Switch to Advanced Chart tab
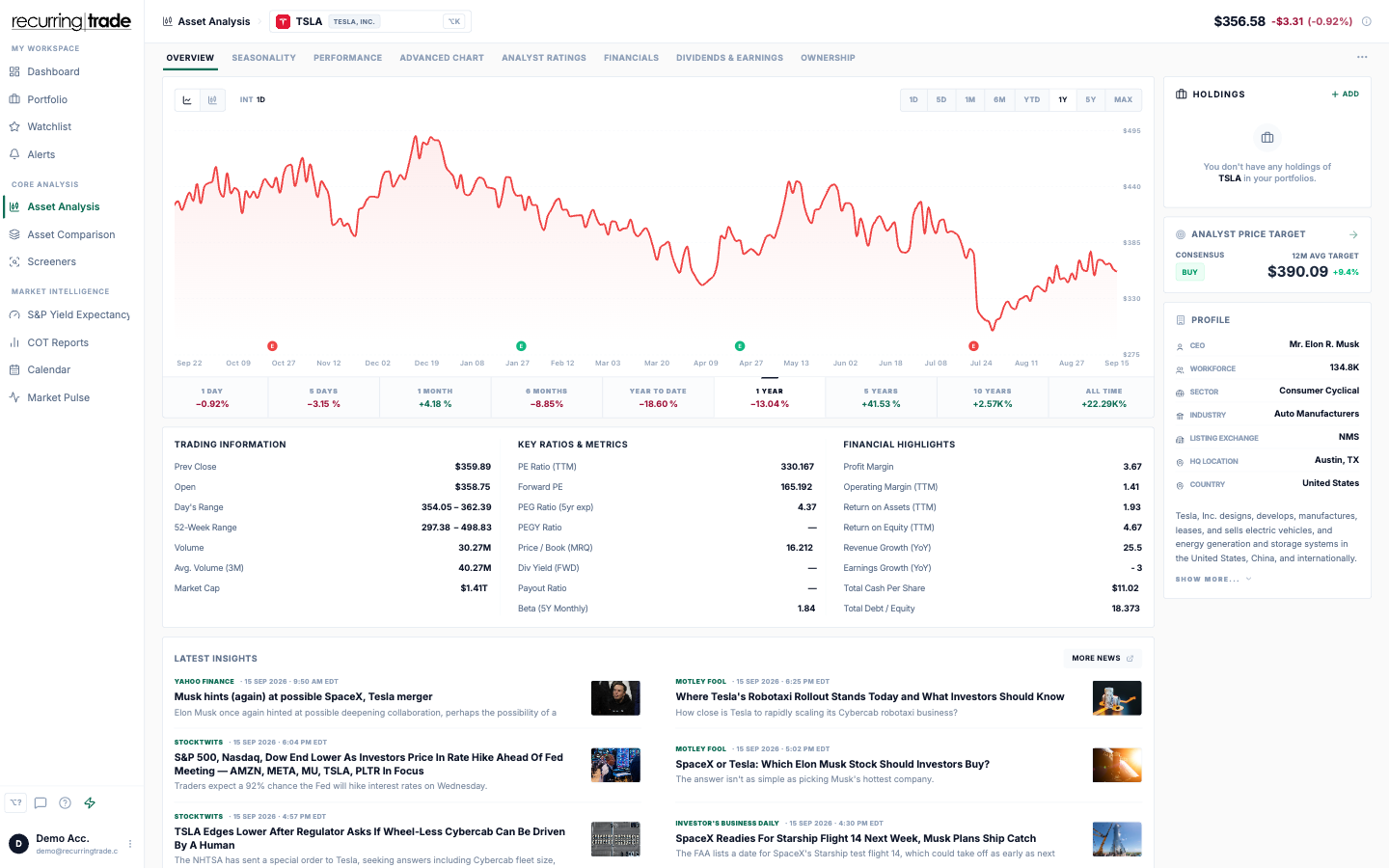Image resolution: width=1389 pixels, height=868 pixels. pos(442,58)
